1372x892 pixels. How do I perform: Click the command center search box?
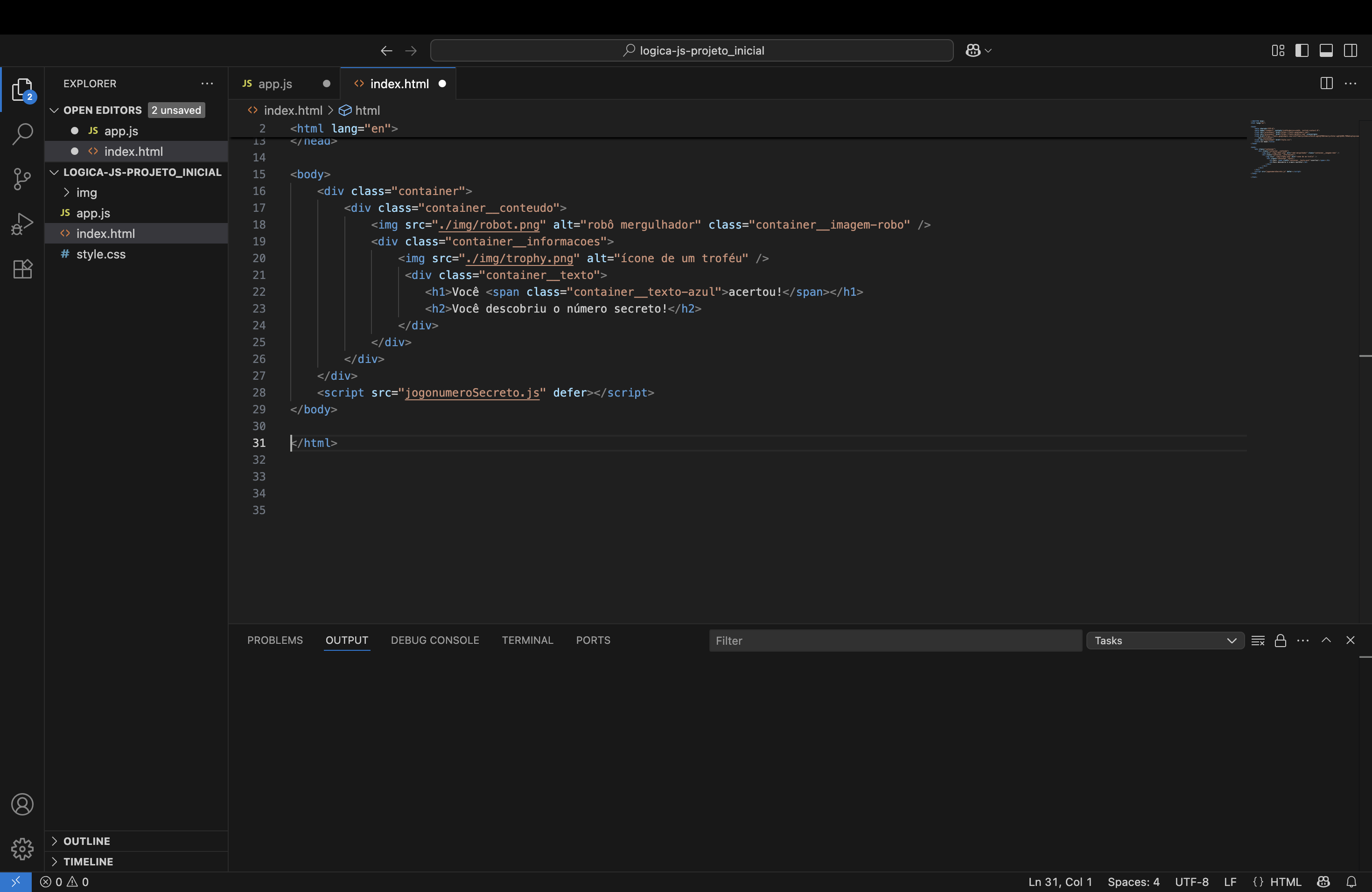tap(692, 51)
